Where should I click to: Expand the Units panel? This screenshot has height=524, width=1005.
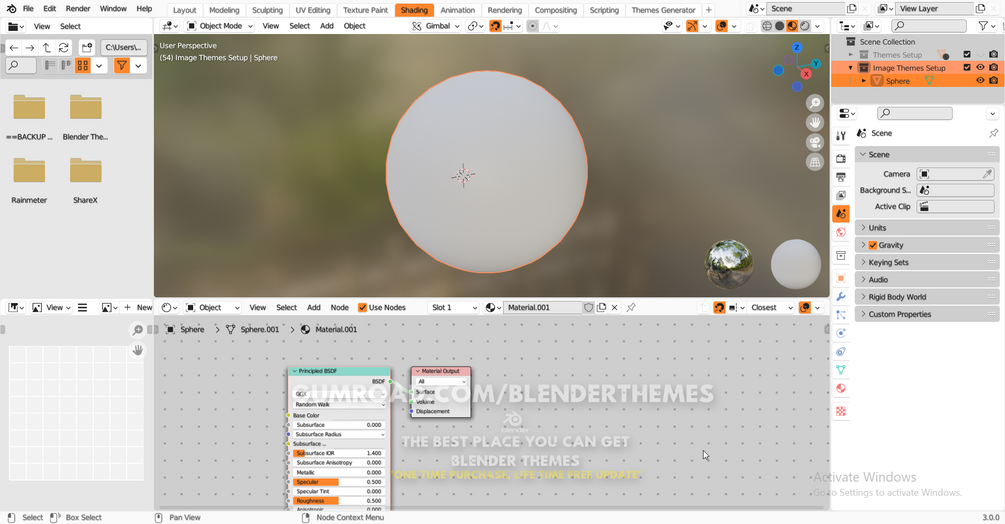point(926,228)
